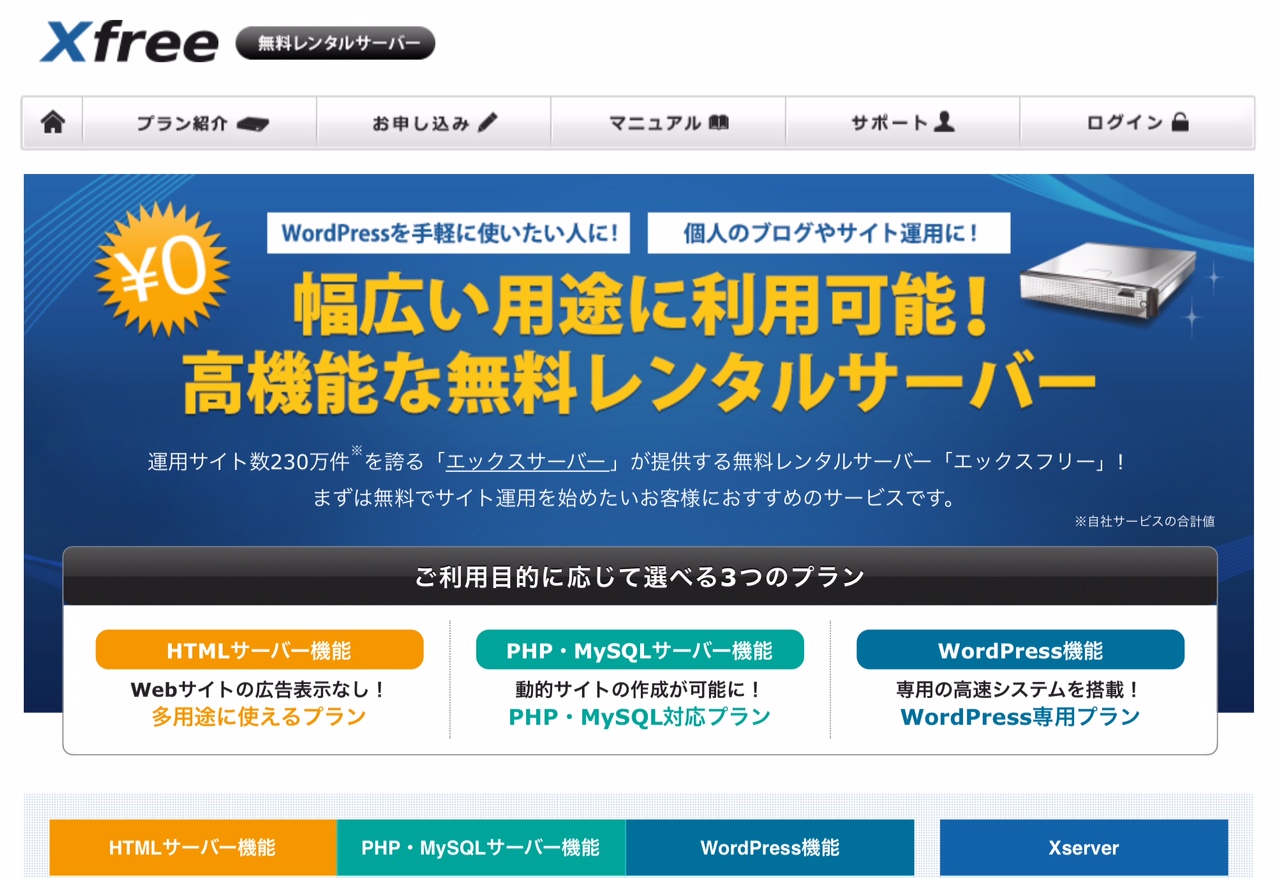Follow the エックスサーバー link in the banner
The width and height of the screenshot is (1280, 878).
(x=526, y=462)
